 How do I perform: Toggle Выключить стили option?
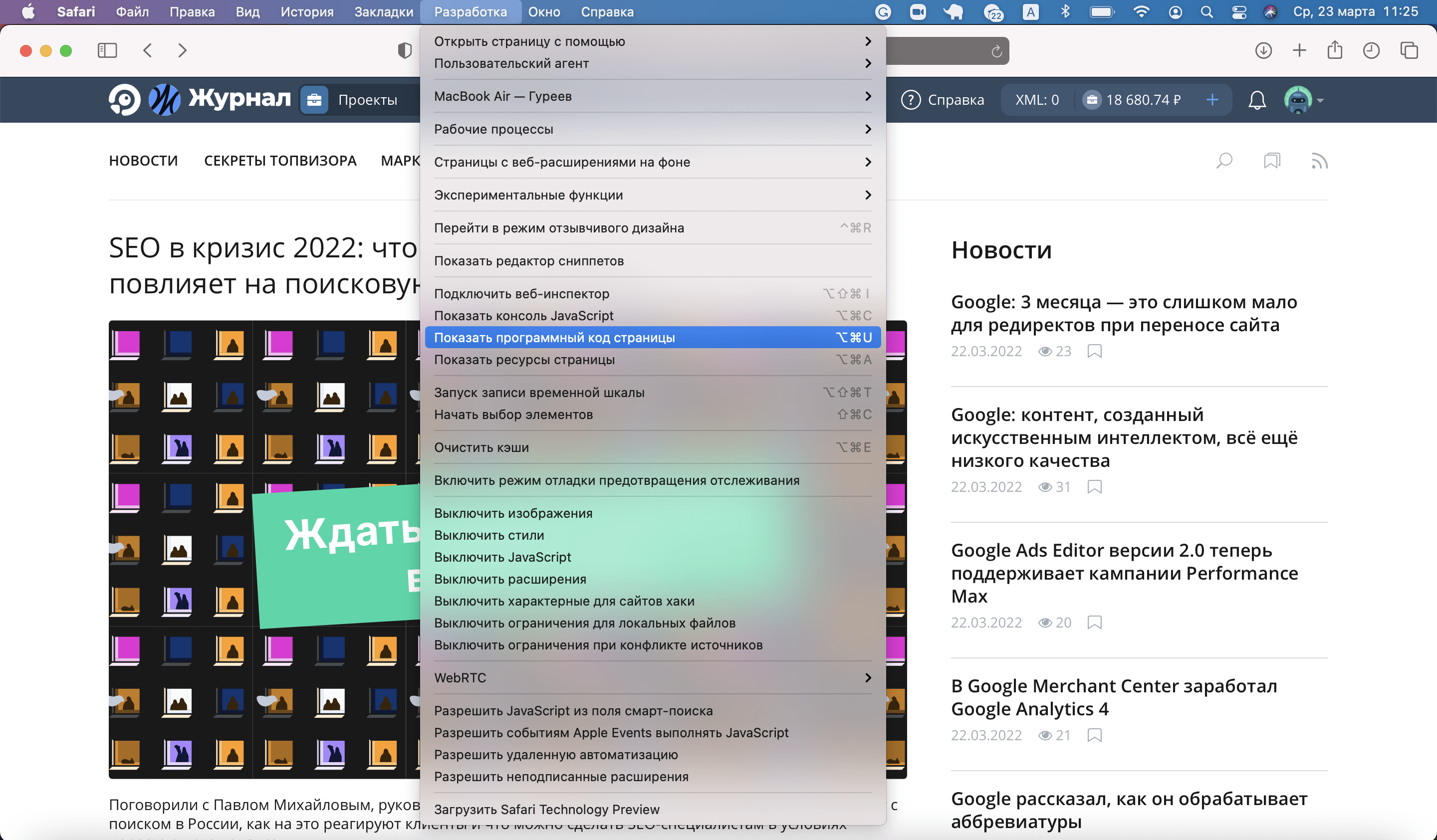(653, 535)
